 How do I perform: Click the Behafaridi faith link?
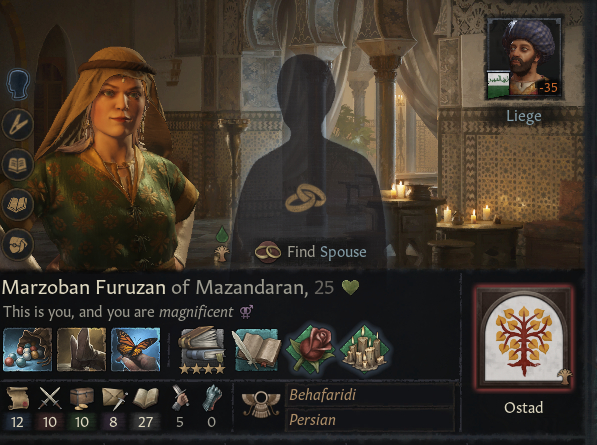pos(323,395)
